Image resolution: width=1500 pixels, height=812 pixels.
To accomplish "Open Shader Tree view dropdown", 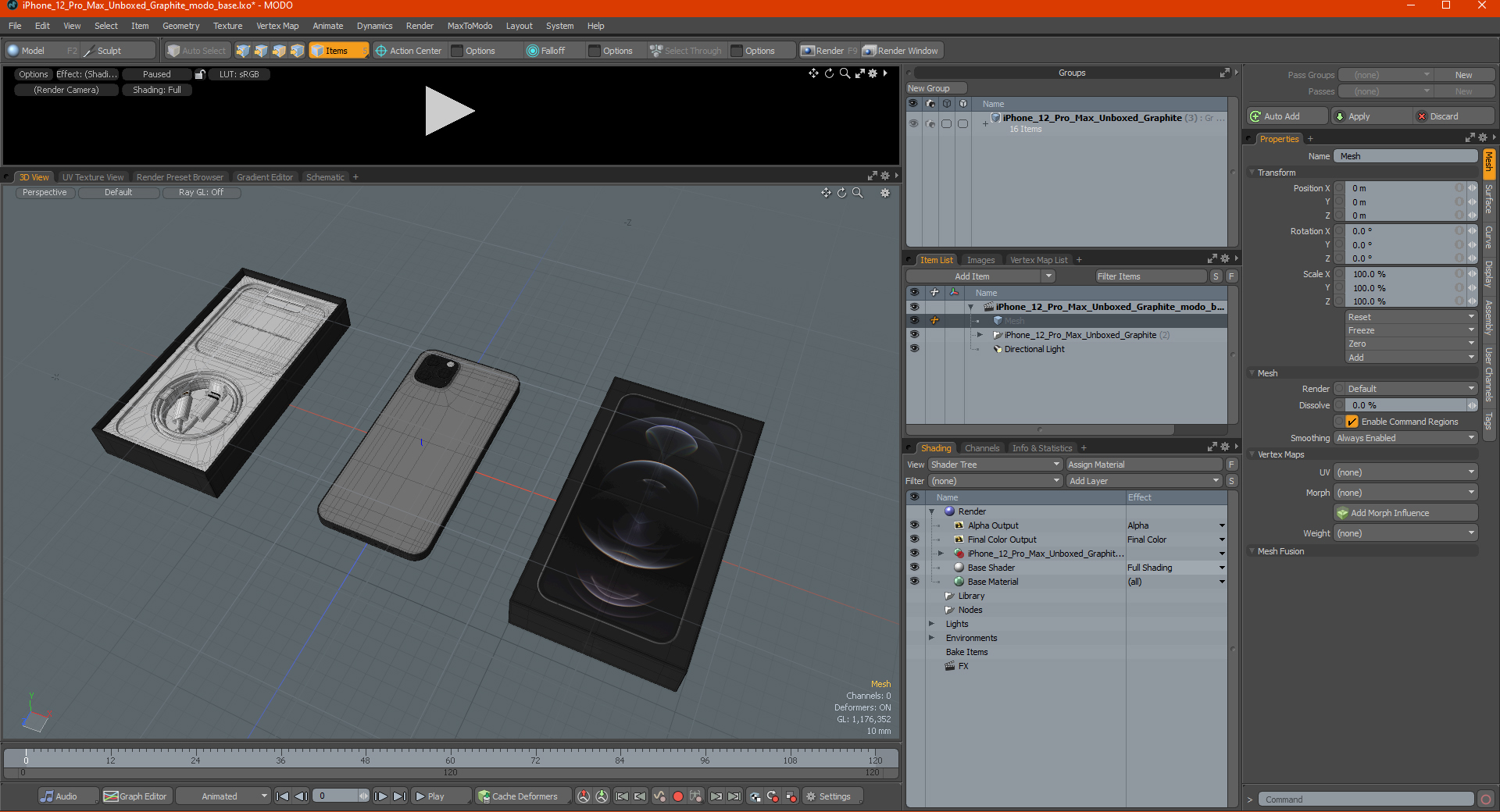I will click(x=995, y=465).
